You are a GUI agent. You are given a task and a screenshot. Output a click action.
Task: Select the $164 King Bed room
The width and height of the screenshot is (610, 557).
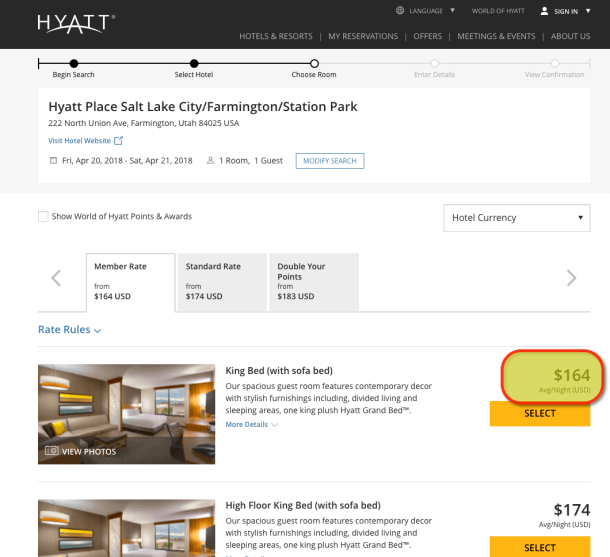tap(540, 413)
